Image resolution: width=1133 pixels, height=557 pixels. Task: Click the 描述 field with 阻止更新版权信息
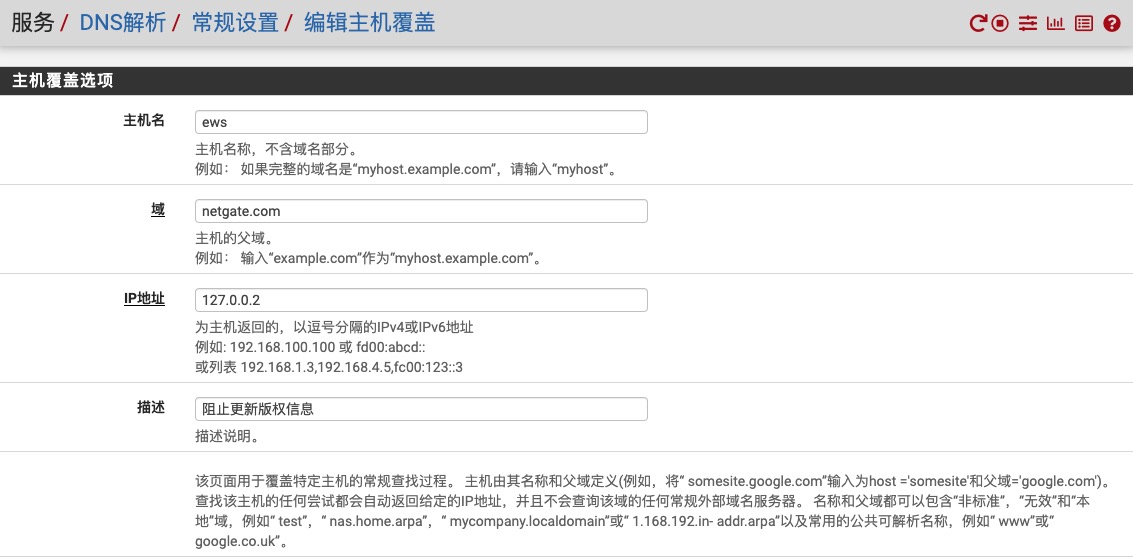(421, 409)
